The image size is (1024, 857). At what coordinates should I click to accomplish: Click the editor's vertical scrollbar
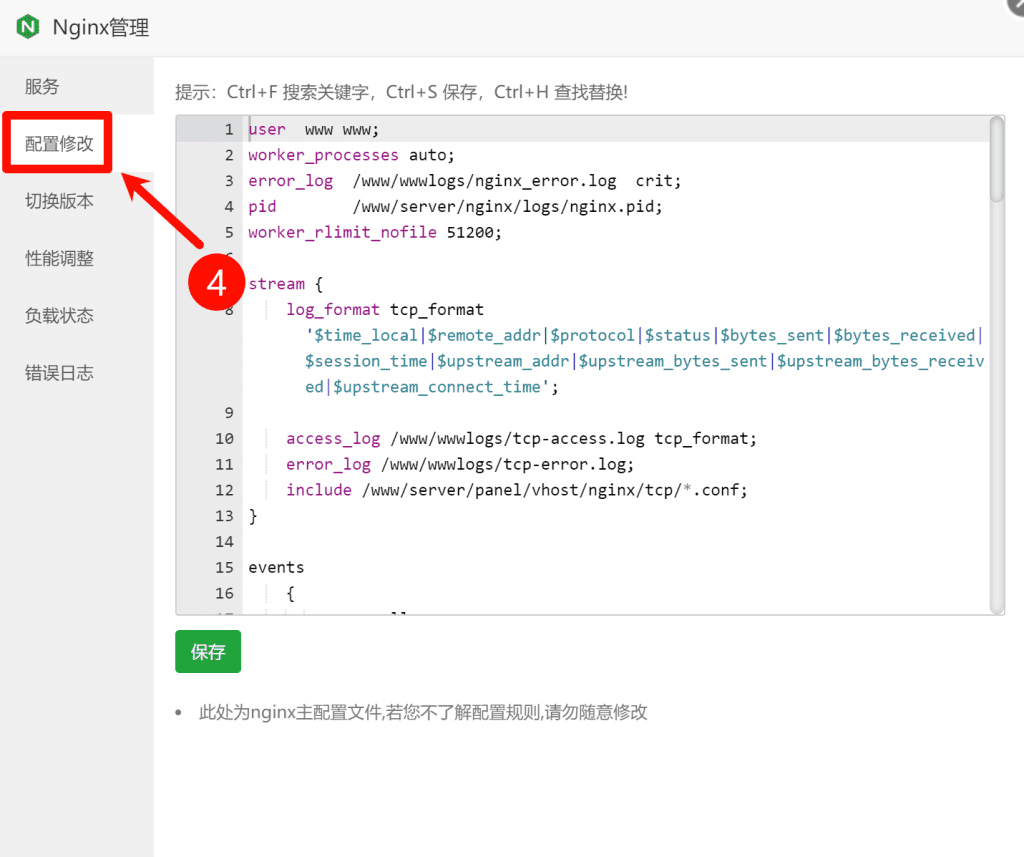coord(996,160)
